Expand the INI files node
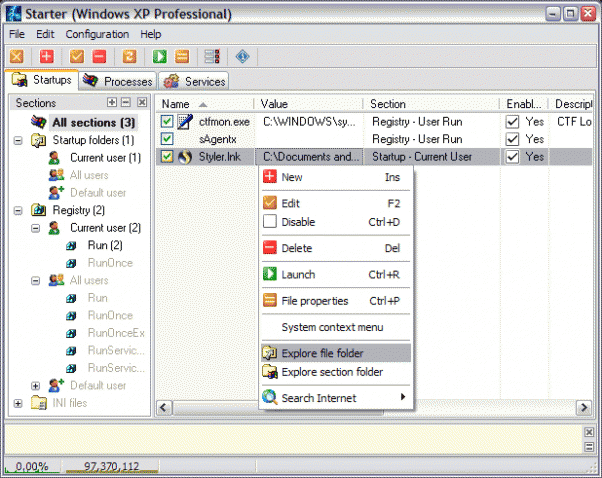Image resolution: width=602 pixels, height=478 pixels. click(18, 404)
